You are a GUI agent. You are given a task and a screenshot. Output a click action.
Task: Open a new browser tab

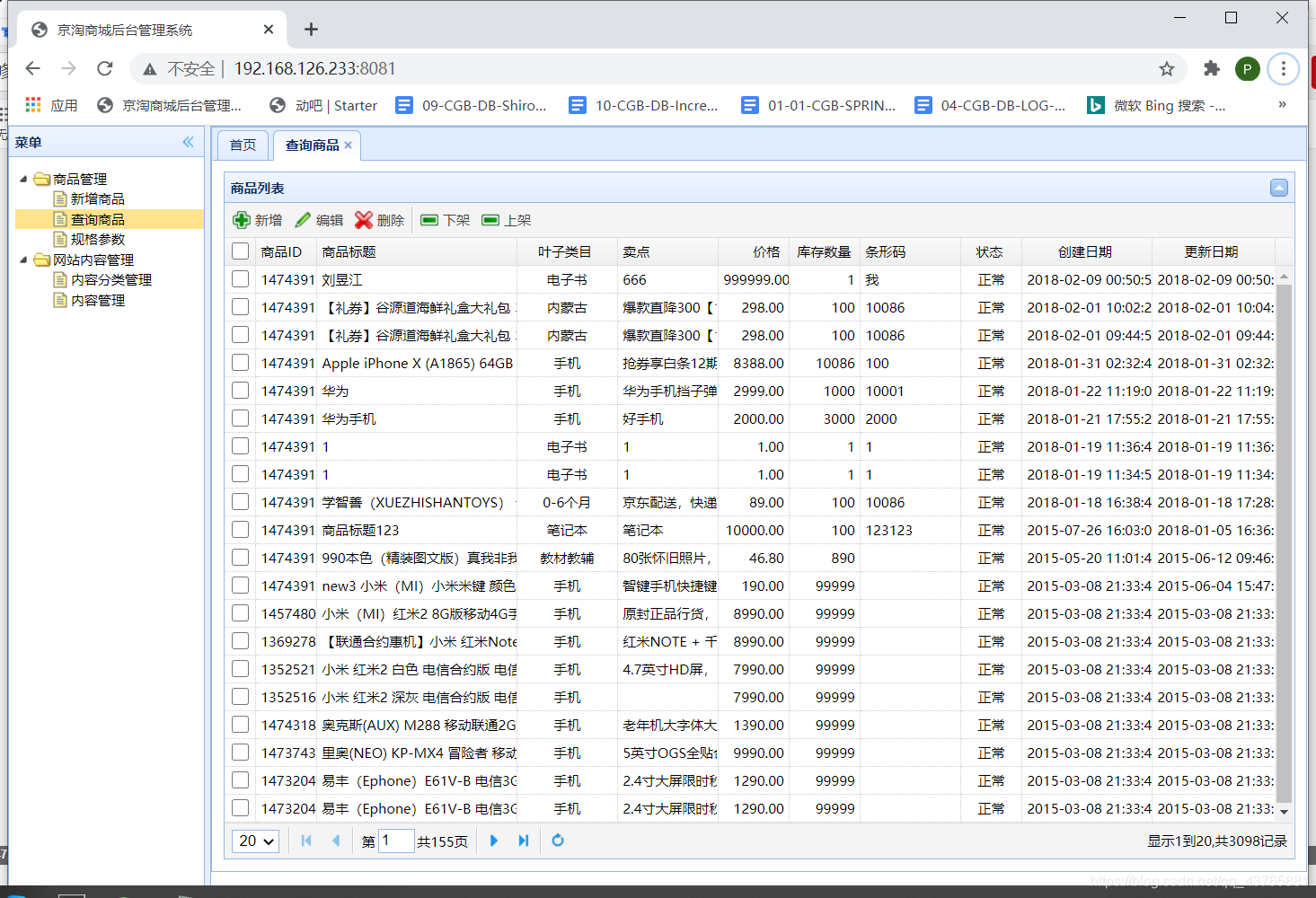(311, 30)
